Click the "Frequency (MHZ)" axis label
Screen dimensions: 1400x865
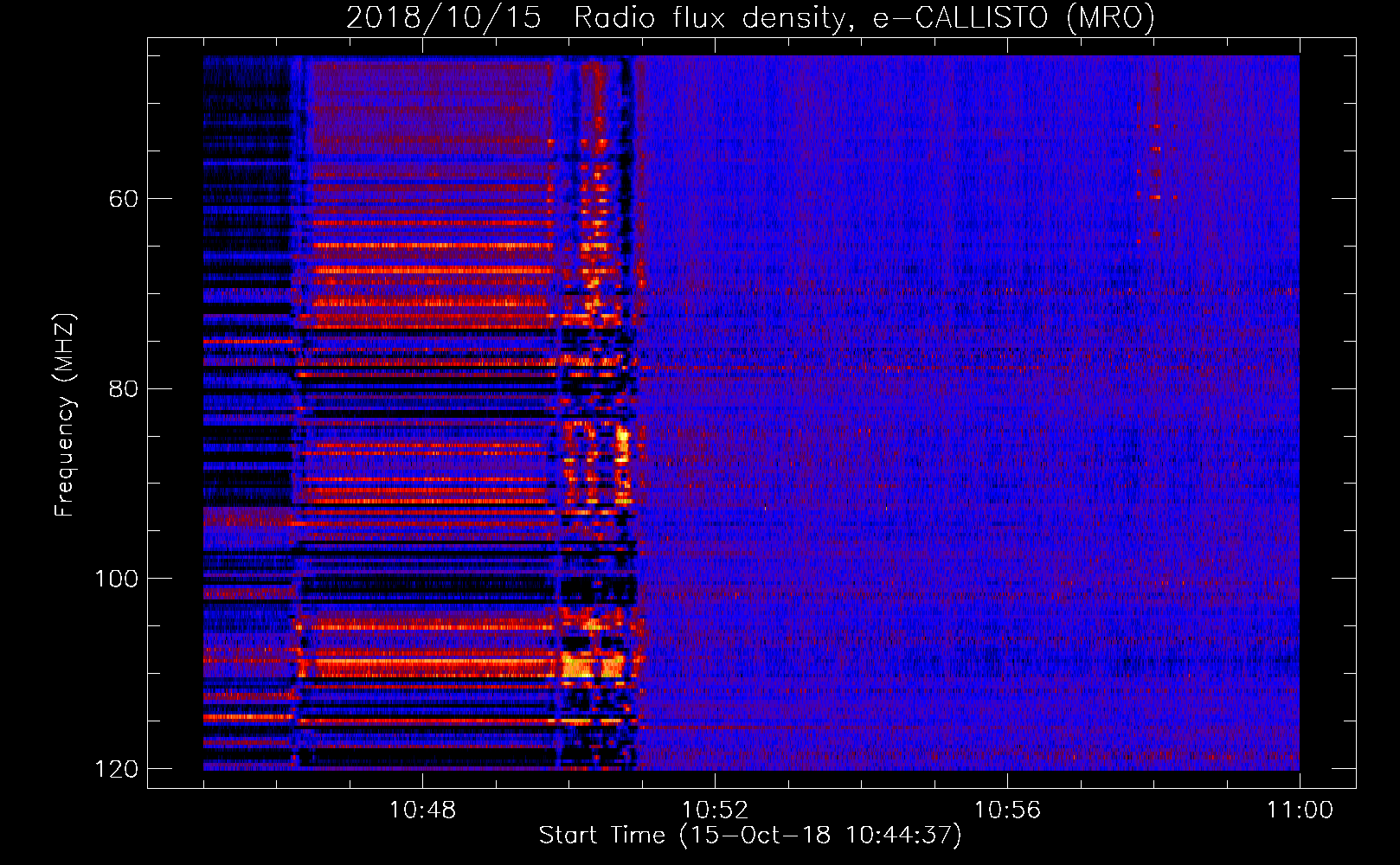65,415
